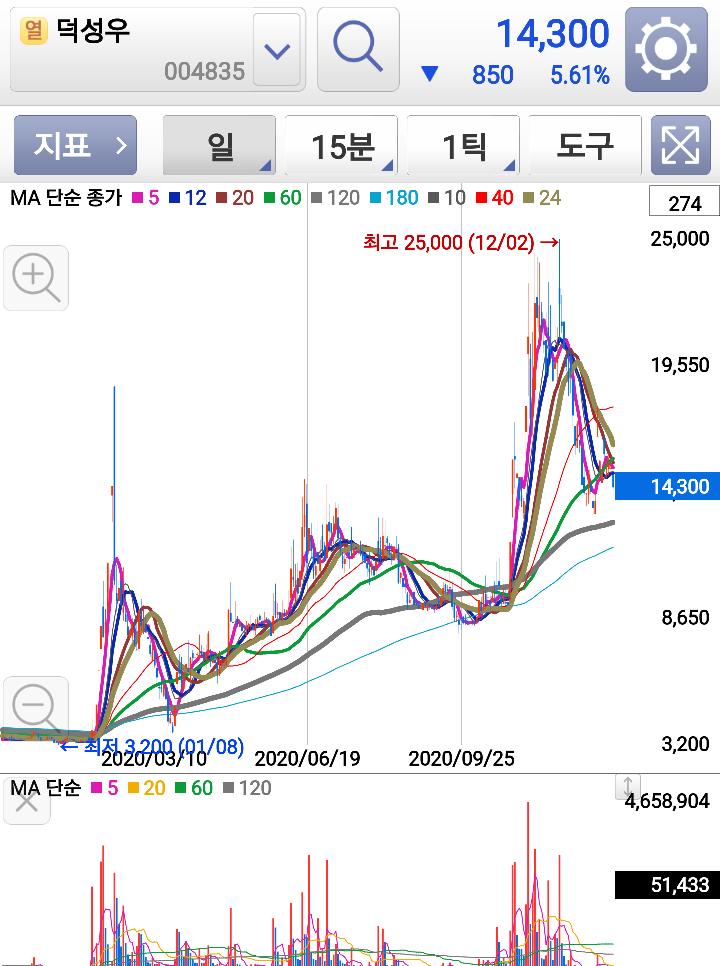Click the 2020/06/19 date label
Screen dimensions: 720x966
pos(307,758)
